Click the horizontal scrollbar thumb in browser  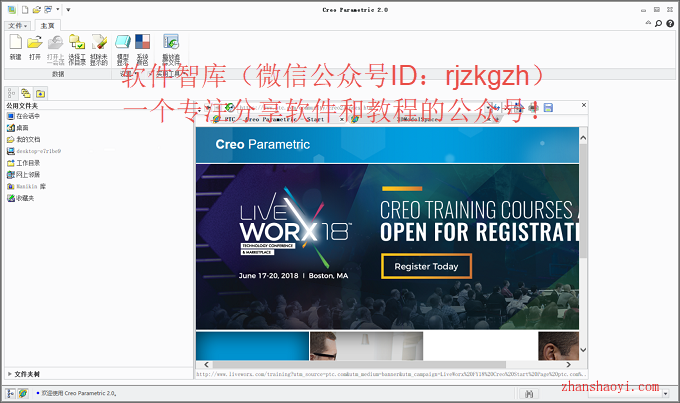359,365
